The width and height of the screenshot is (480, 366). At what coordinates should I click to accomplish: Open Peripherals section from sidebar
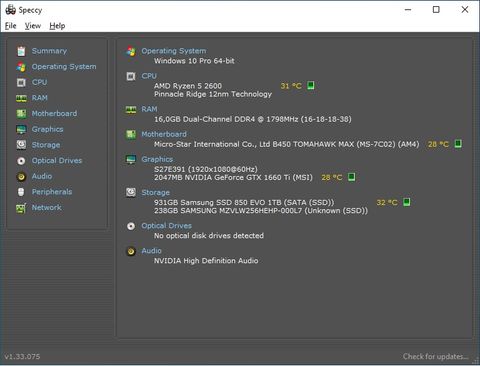[x=52, y=192]
